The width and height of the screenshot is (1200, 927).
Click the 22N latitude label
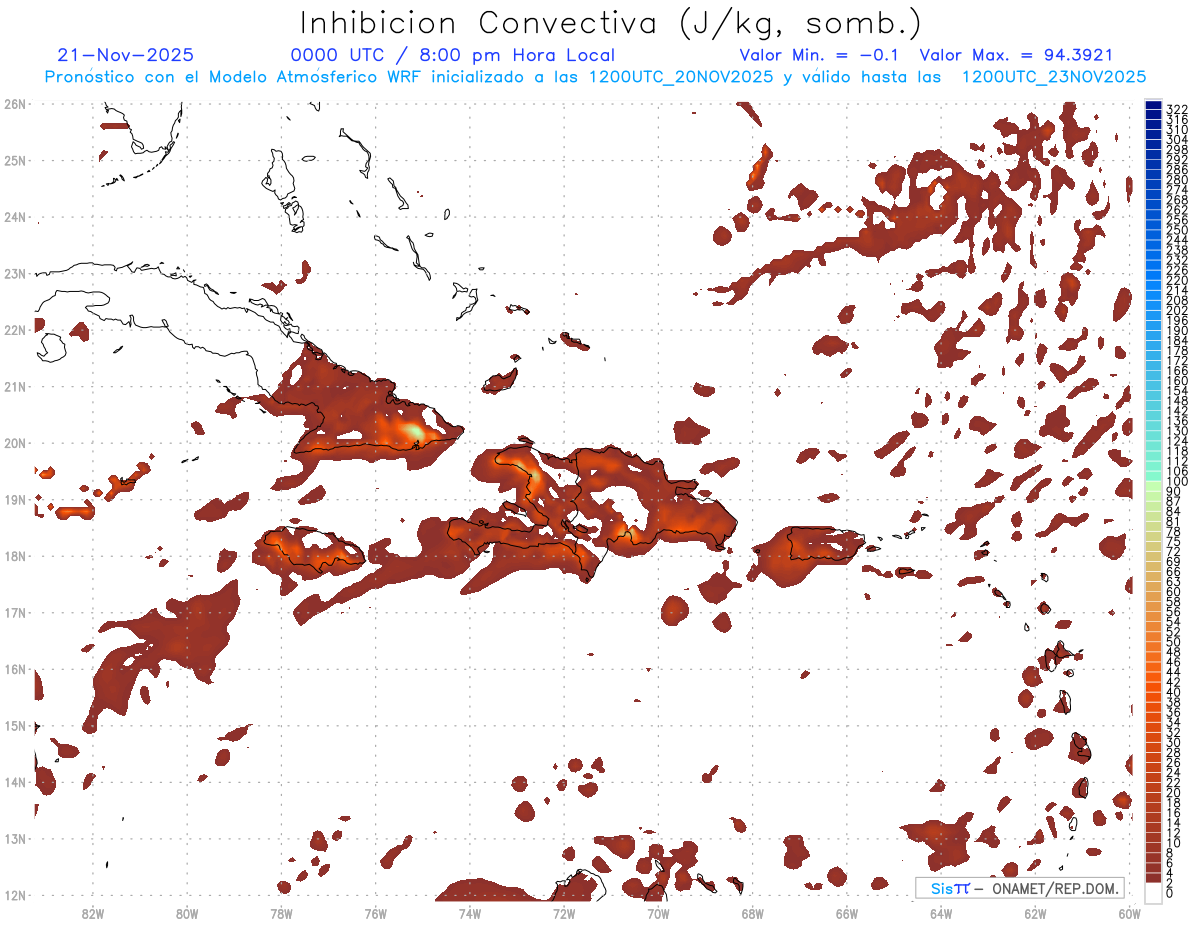[x=15, y=330]
